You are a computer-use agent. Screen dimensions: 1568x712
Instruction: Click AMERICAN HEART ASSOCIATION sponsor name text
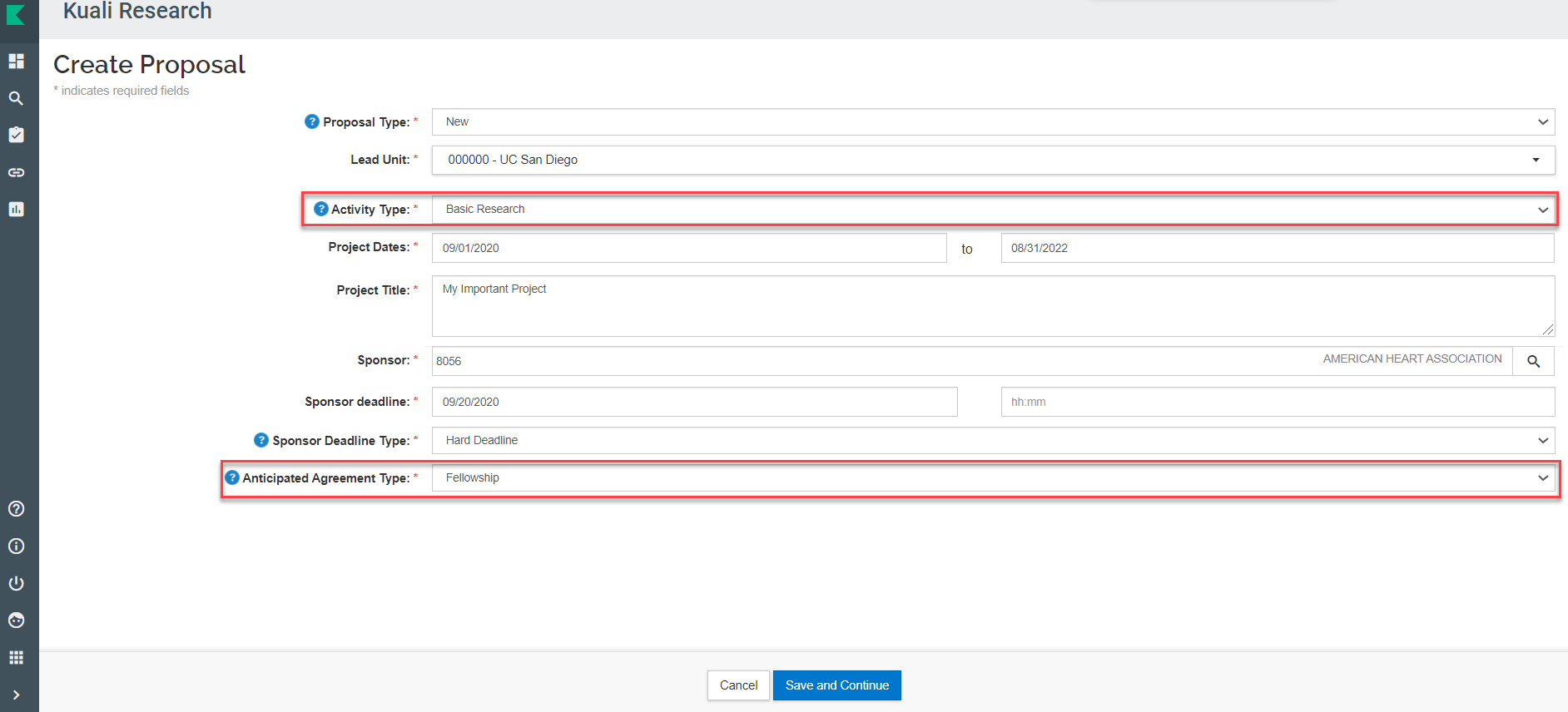[1412, 358]
